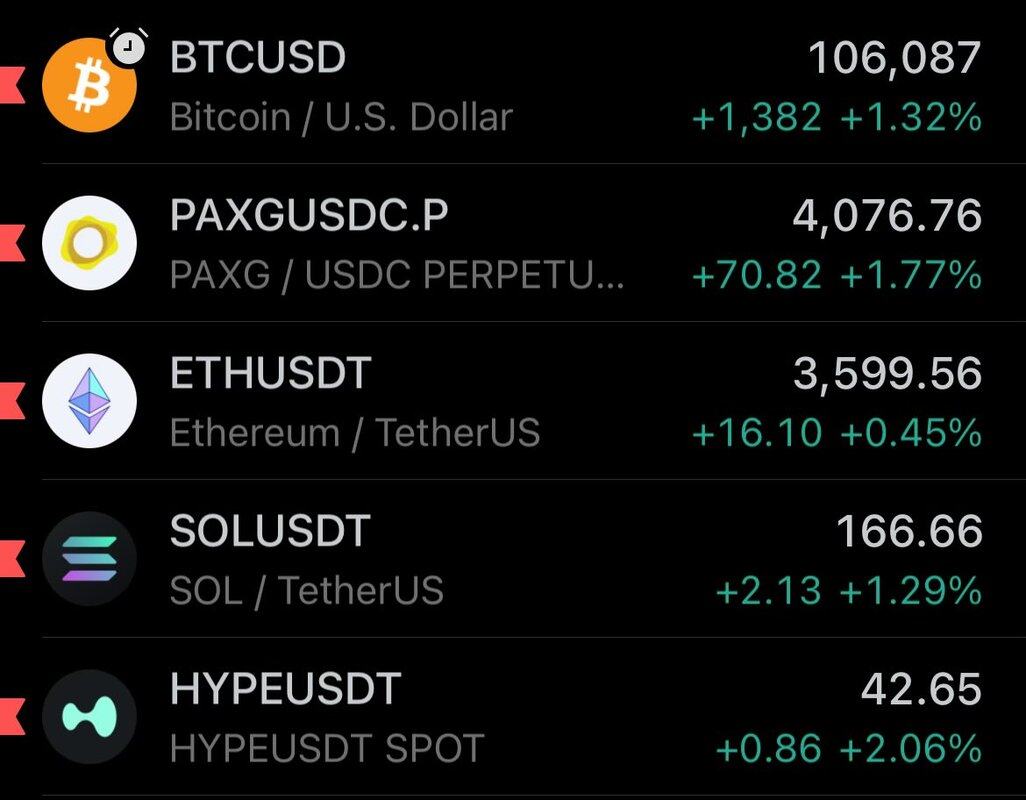Image resolution: width=1026 pixels, height=800 pixels.
Task: Tap Bitcoin's last price 106,087
Action: [894, 58]
